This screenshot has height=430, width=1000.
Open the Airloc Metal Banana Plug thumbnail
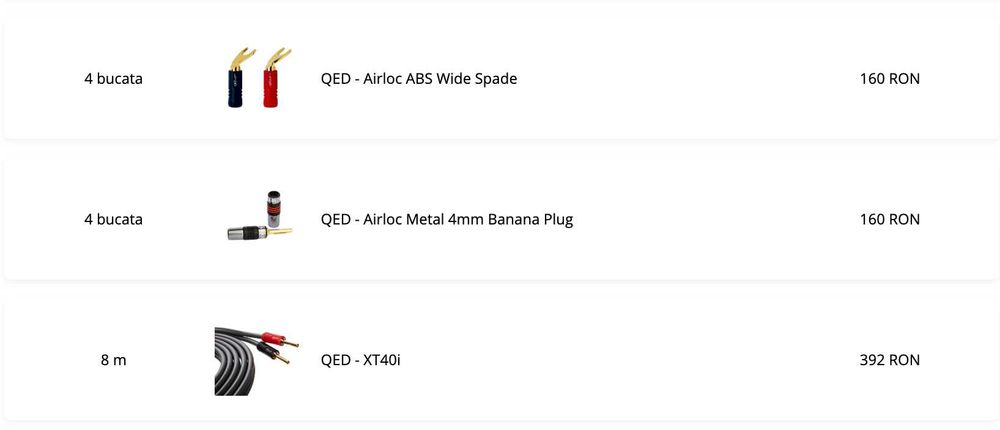coord(258,218)
